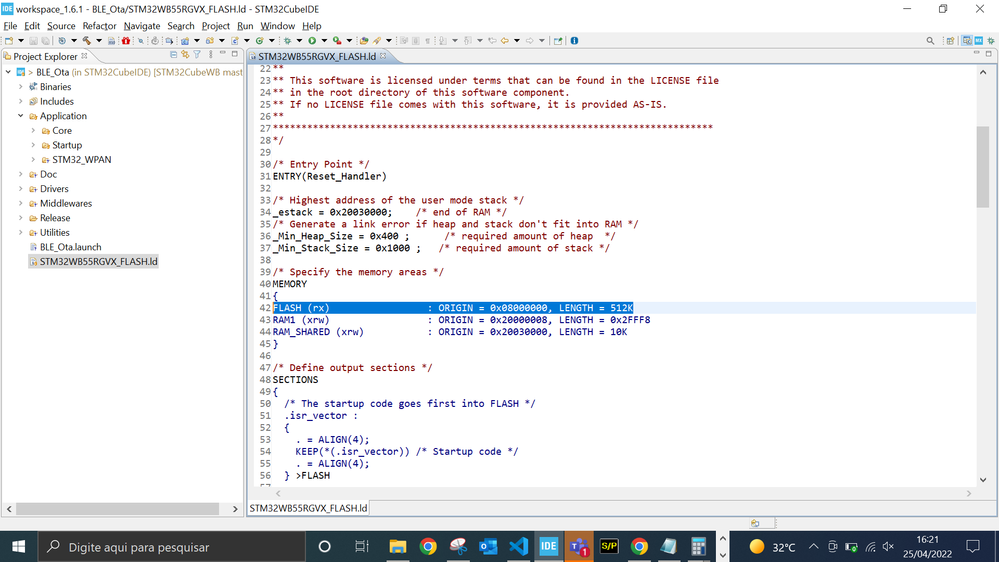Screen dimensions: 999x562
Task: Click the Run with red toolbox icon
Action: pyautogui.click(x=337, y=41)
